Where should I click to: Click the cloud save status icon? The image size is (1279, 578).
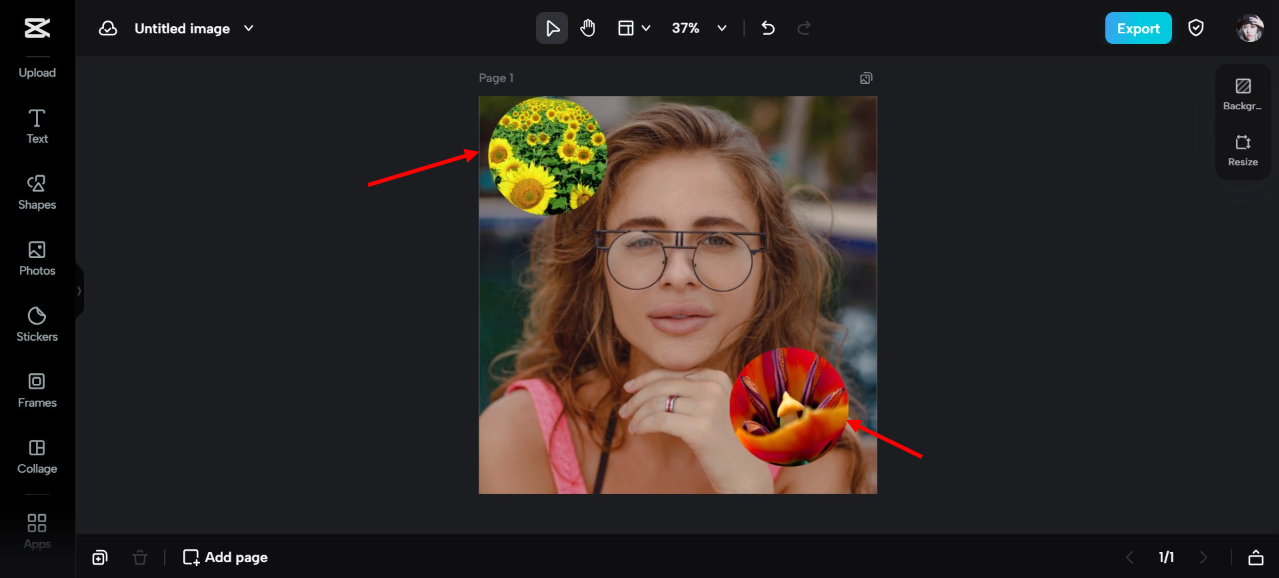coord(108,28)
